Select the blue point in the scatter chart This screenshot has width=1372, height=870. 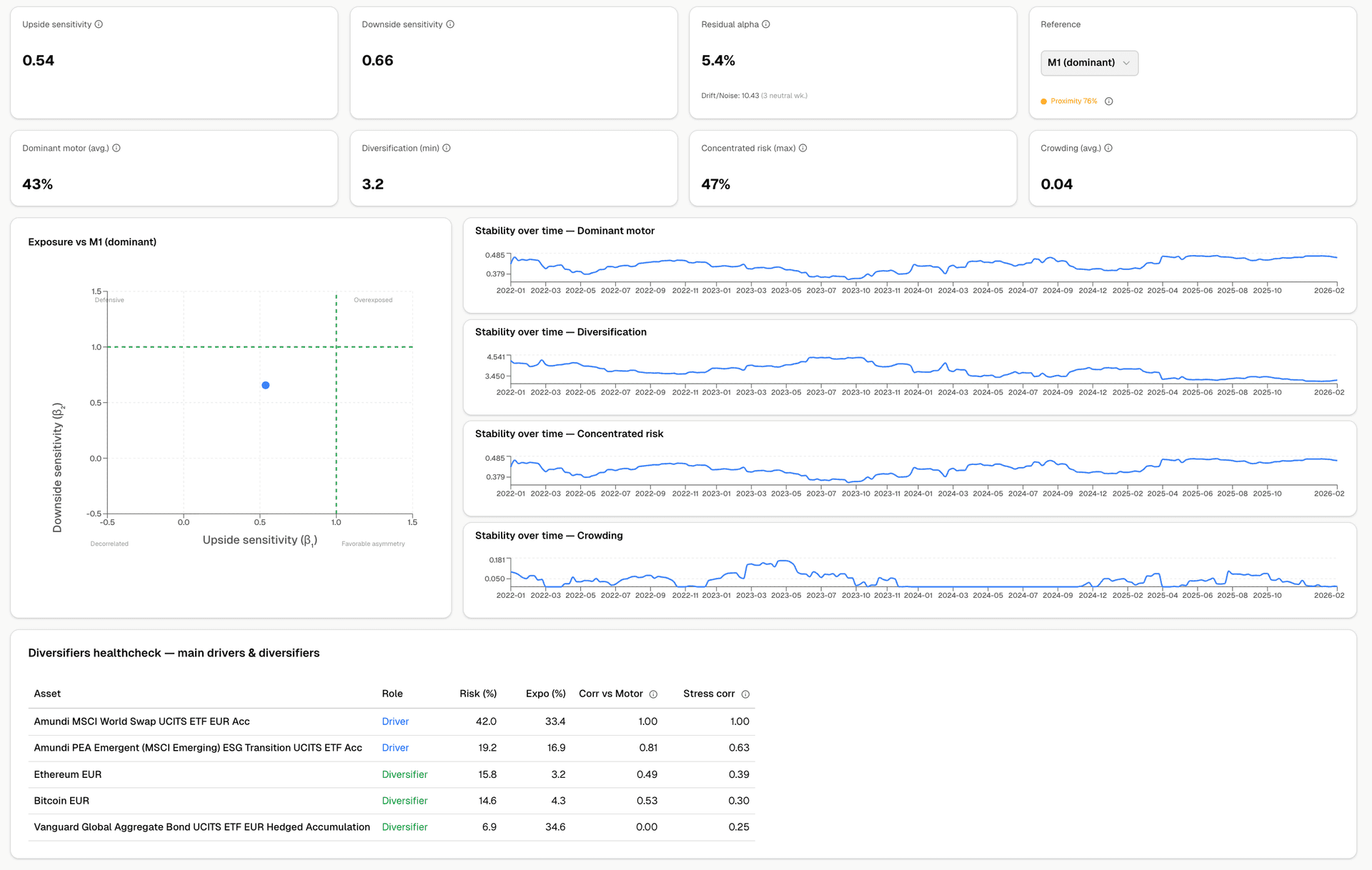266,385
